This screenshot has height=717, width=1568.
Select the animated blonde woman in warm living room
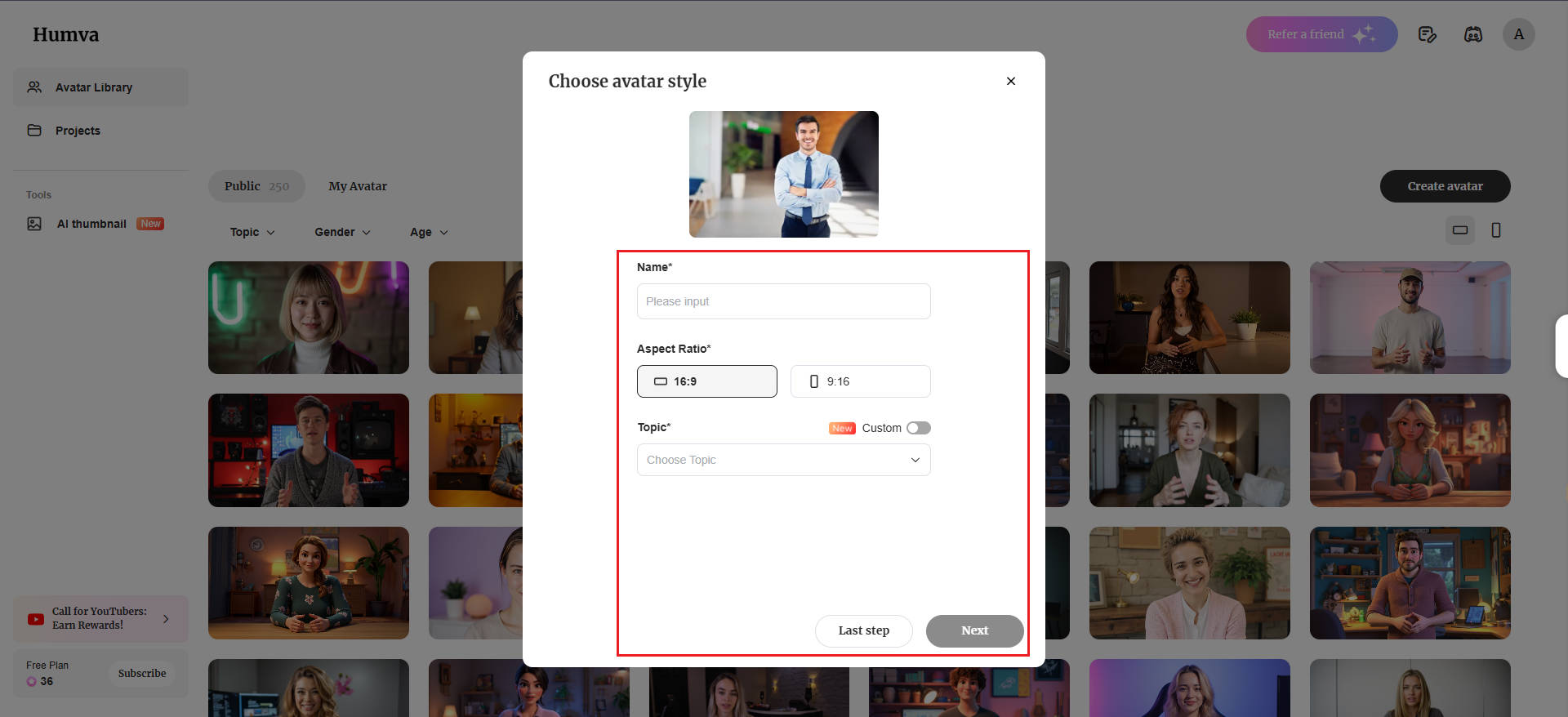coord(1410,450)
